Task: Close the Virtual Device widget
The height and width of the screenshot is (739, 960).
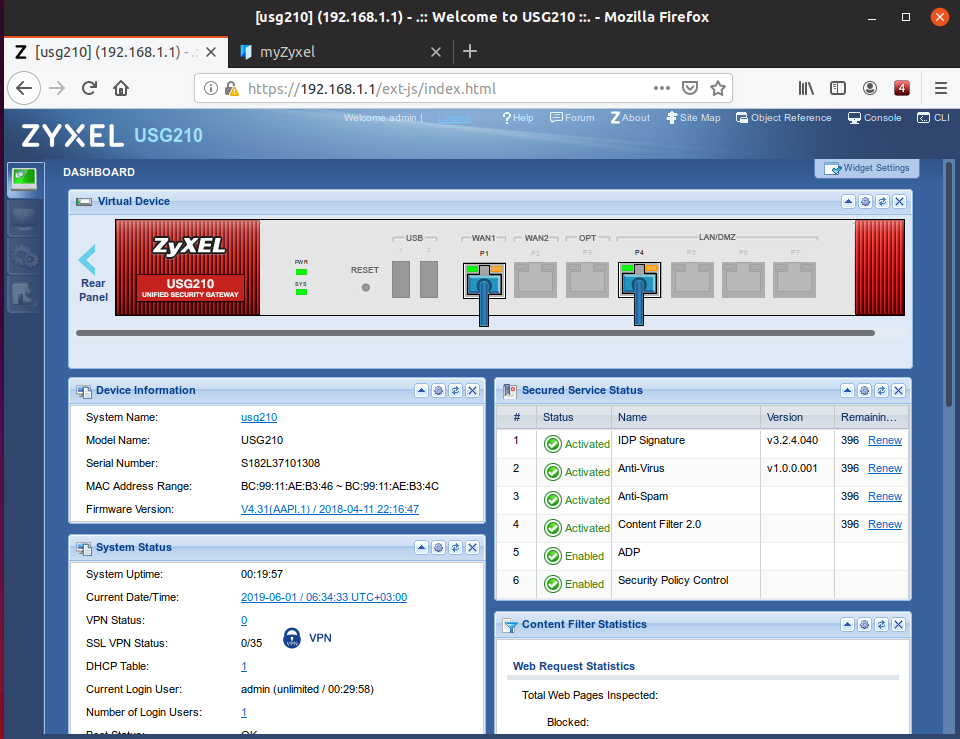Action: click(x=899, y=201)
